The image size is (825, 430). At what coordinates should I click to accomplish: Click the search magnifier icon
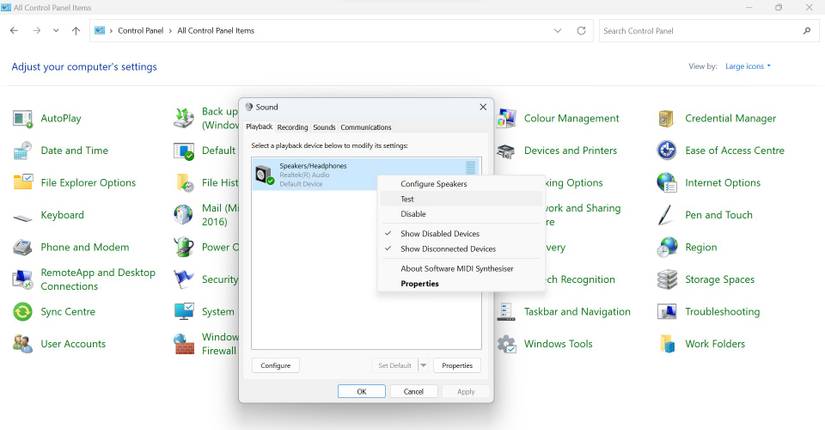click(807, 31)
